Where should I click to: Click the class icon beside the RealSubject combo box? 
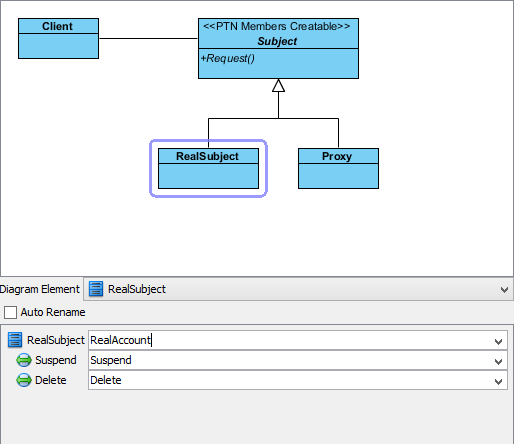pyautogui.click(x=96, y=289)
